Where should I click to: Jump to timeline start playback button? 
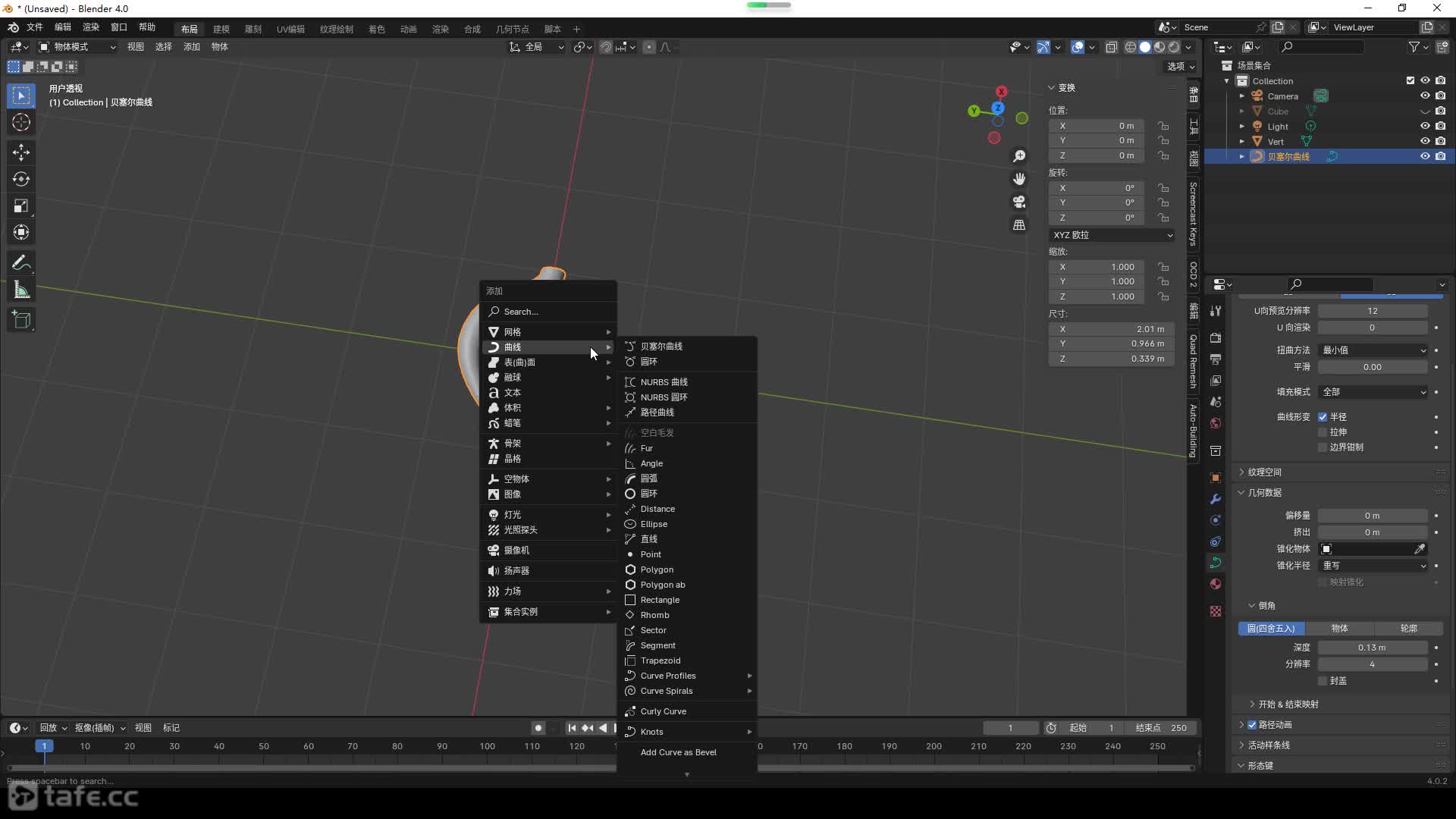(572, 728)
